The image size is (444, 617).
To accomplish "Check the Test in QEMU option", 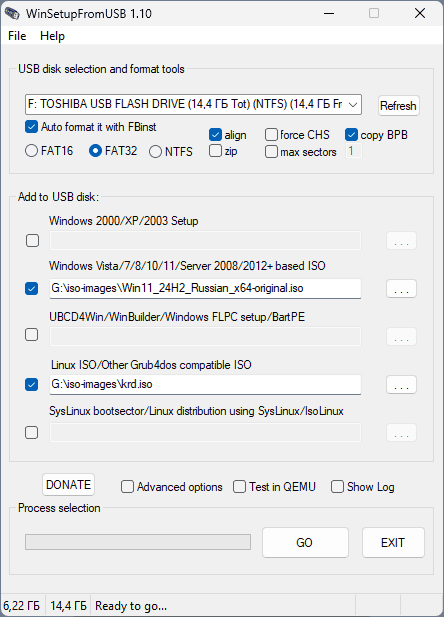I will click(239, 487).
